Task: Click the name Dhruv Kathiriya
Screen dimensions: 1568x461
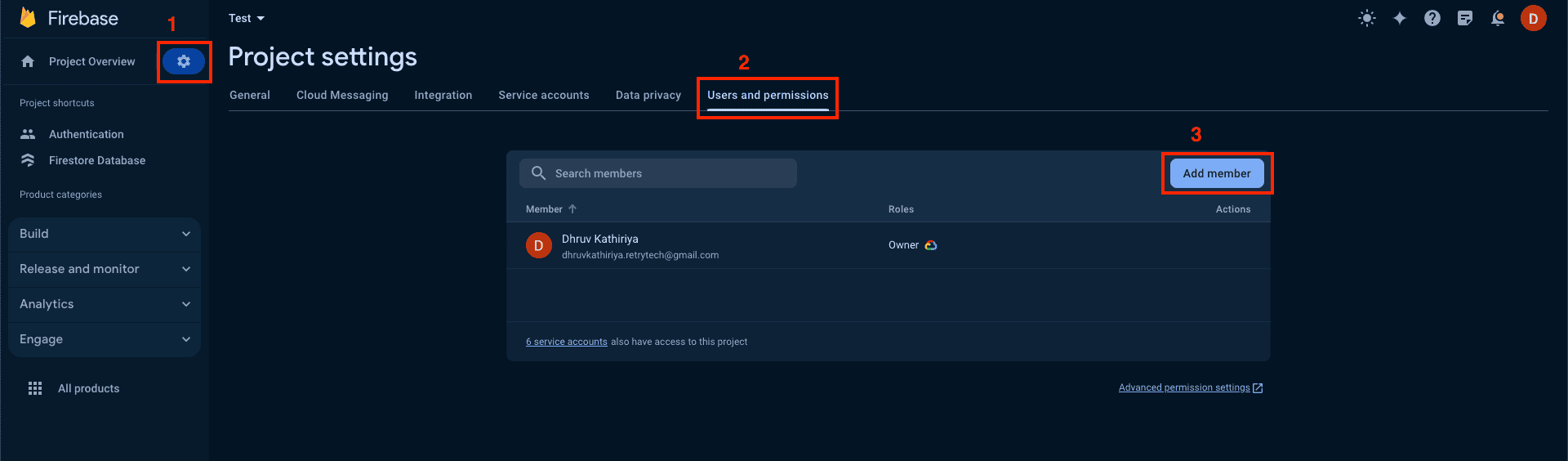Action: point(600,239)
